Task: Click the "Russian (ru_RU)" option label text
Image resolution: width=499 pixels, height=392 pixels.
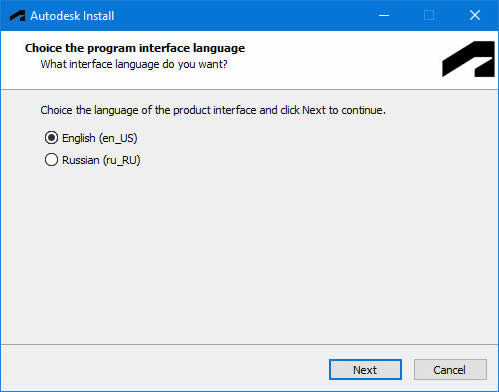Action: tap(101, 160)
